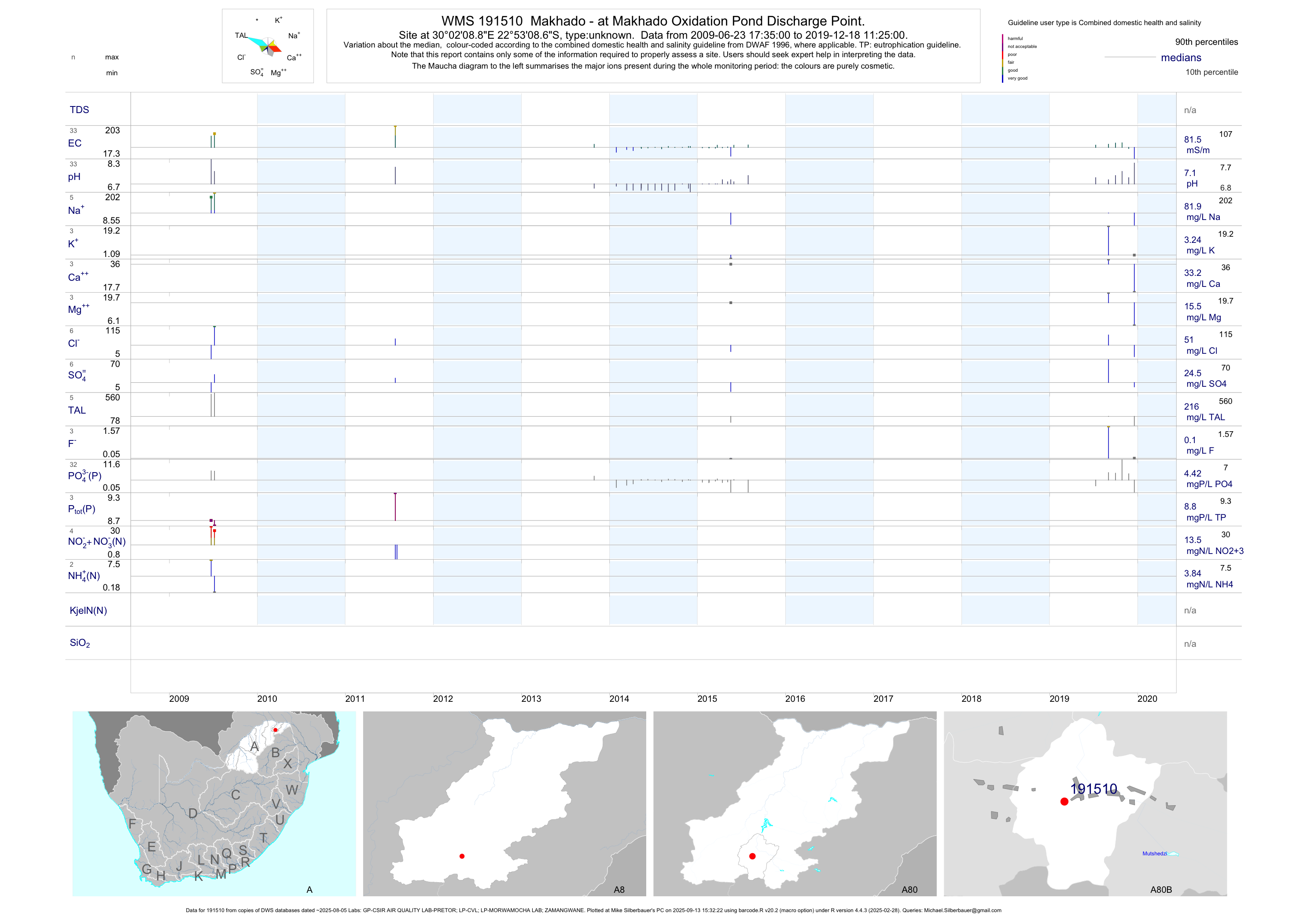Viewport: 1307px width, 924px height.
Task: Click the 81.5 mS/m median value
Action: (x=1193, y=140)
